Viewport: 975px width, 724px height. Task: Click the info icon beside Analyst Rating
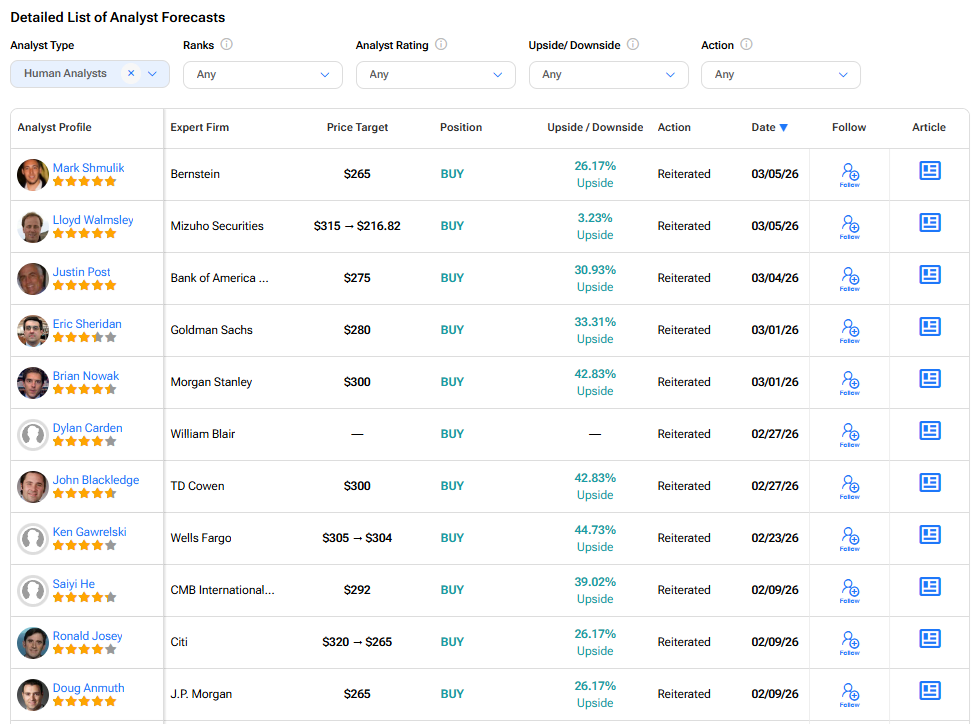[441, 44]
